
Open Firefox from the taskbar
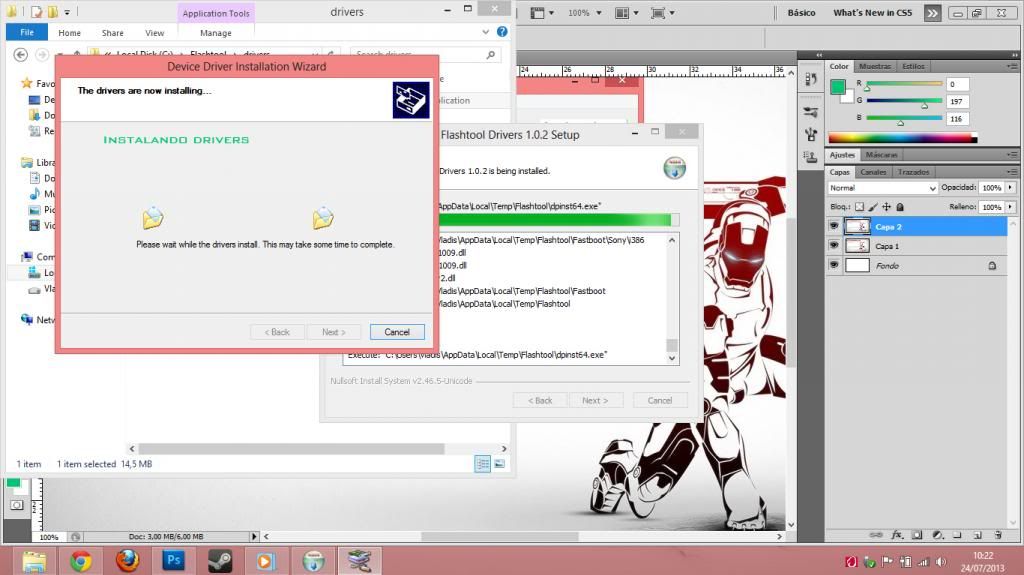pos(127,561)
